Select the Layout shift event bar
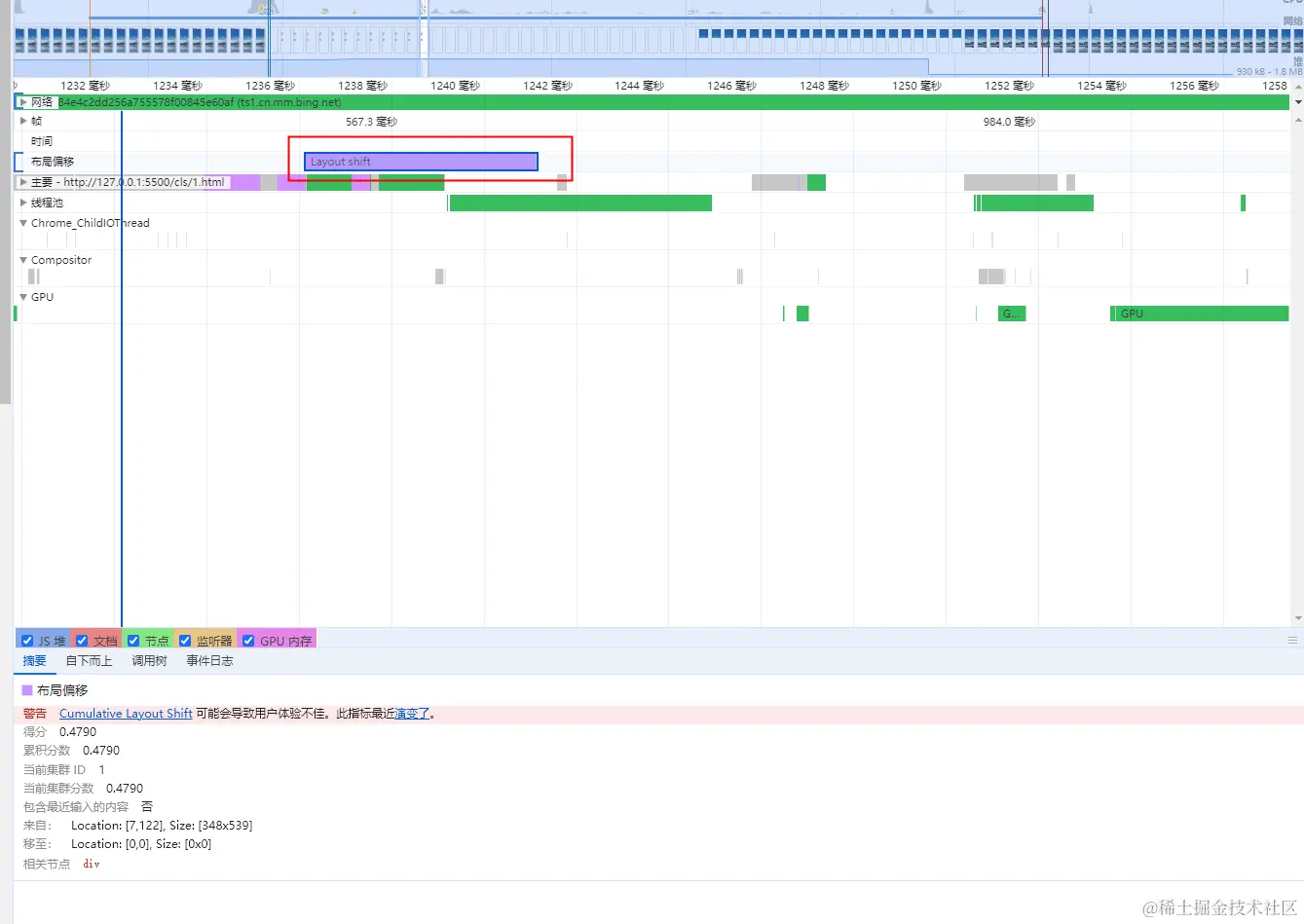Viewport: 1304px width, 924px height. [x=421, y=162]
